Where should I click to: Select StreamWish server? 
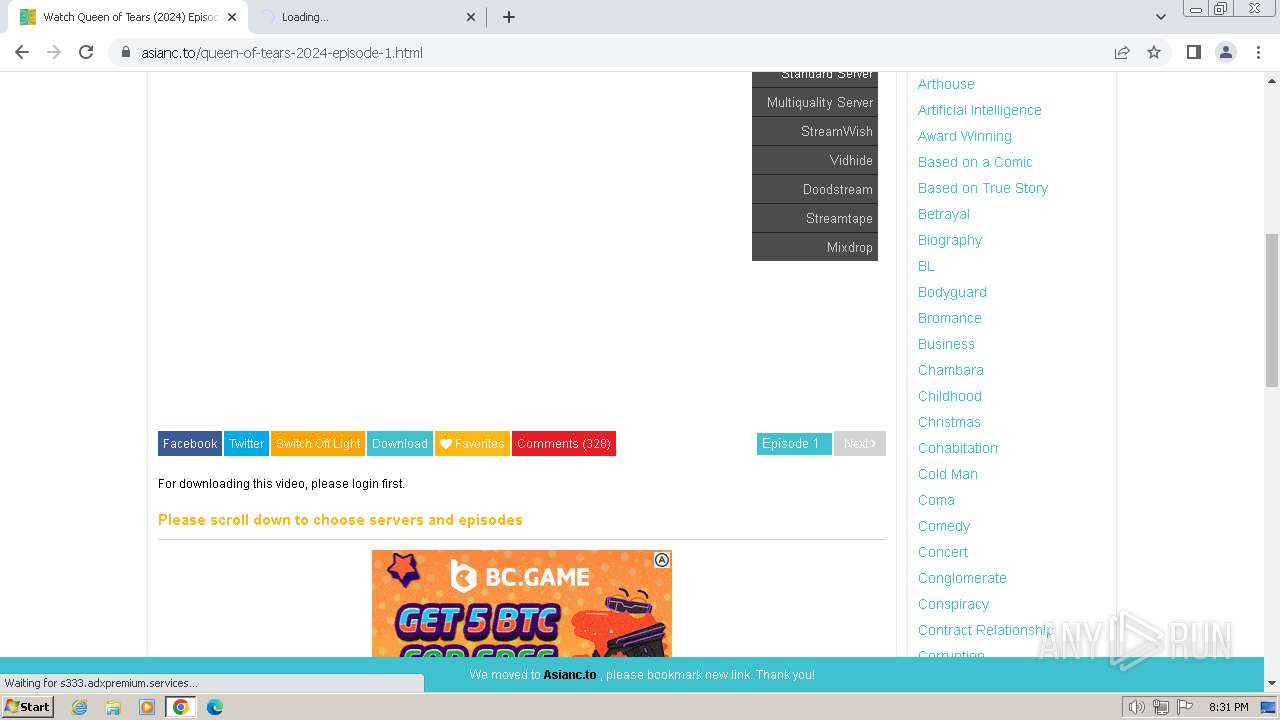pos(815,132)
